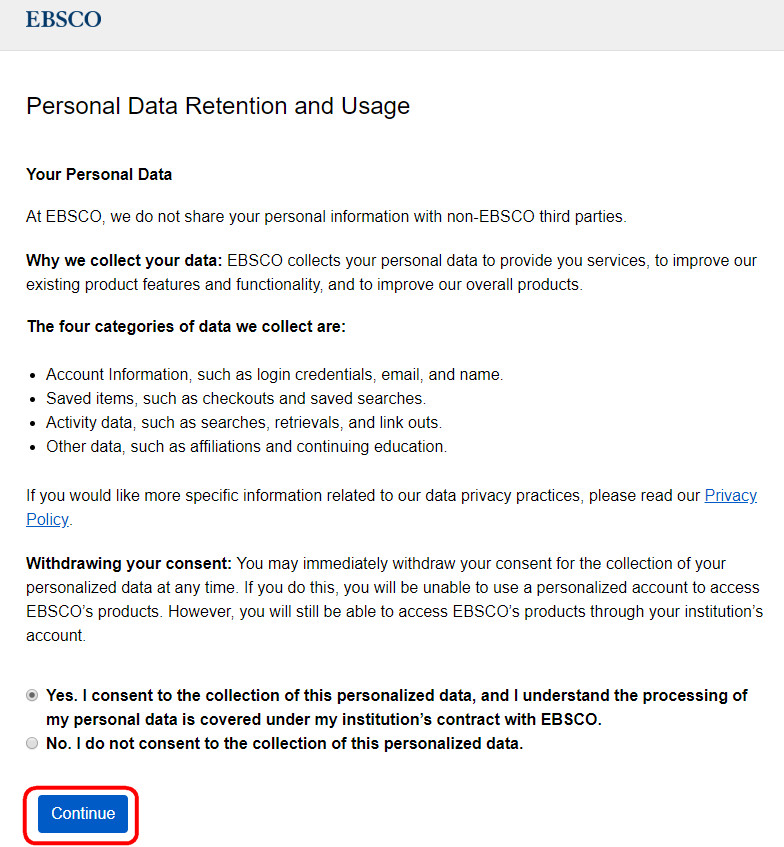Select the No consent radio button
This screenshot has width=784, height=847.
(33, 743)
